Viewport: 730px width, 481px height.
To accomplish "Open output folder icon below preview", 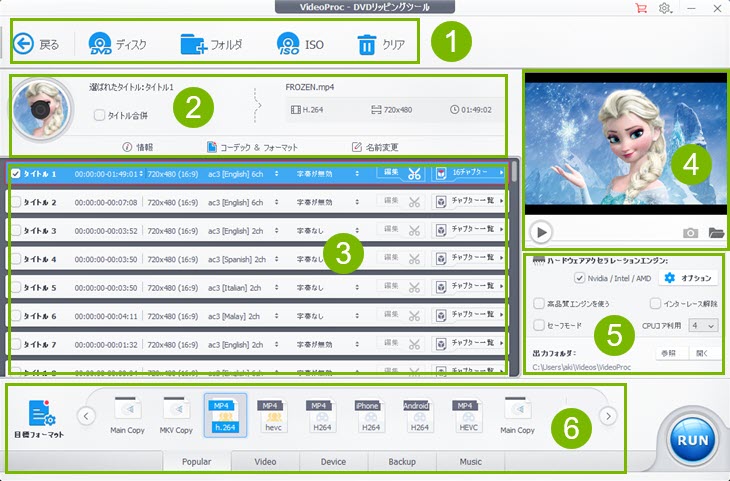I will click(716, 233).
